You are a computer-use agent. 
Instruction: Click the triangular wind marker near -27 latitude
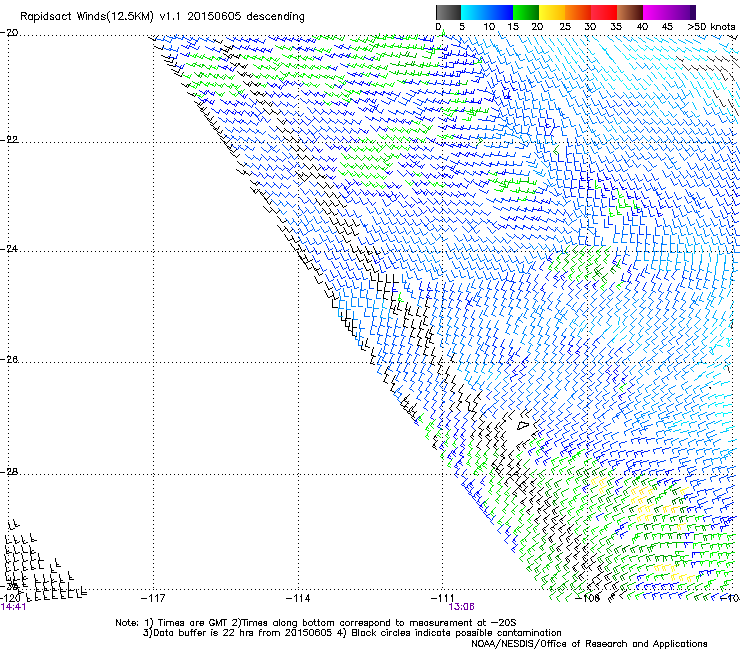click(x=523, y=425)
